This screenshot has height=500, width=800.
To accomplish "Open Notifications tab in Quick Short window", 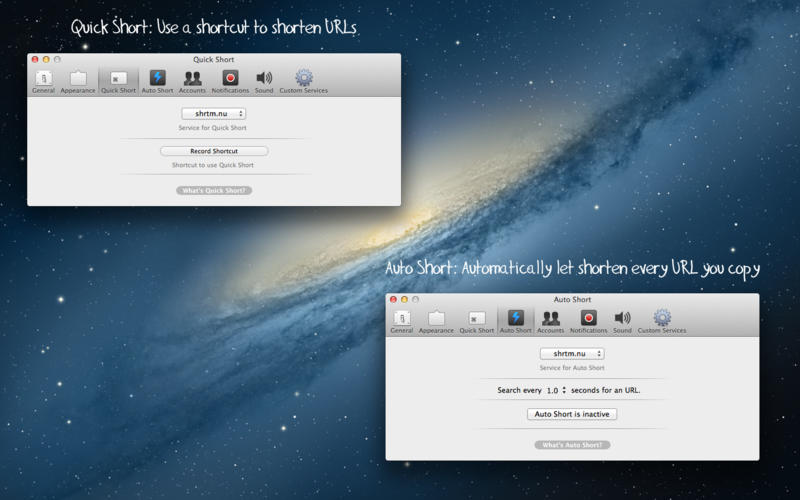I will pyautogui.click(x=230, y=82).
